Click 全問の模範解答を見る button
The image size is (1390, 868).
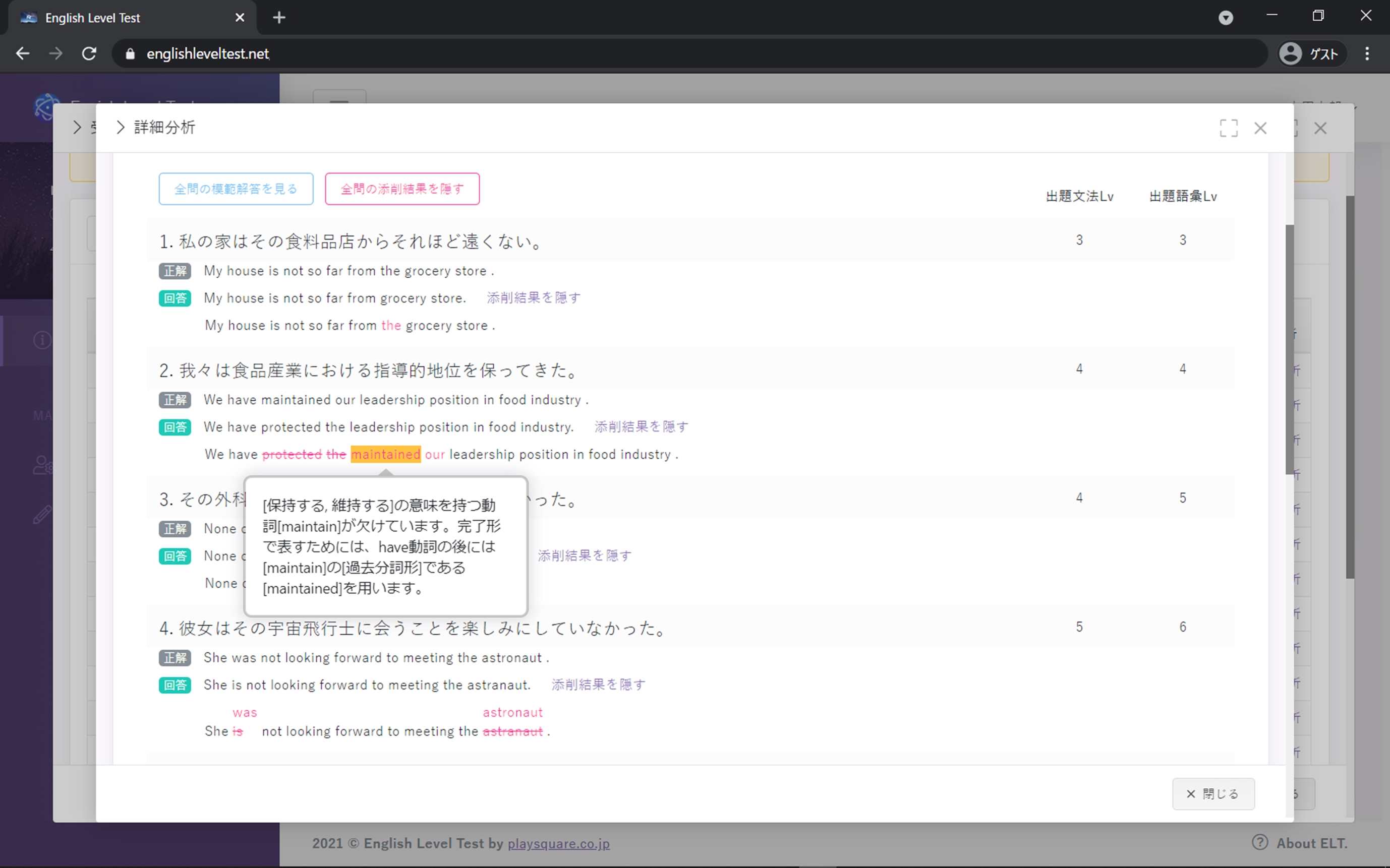[236, 189]
